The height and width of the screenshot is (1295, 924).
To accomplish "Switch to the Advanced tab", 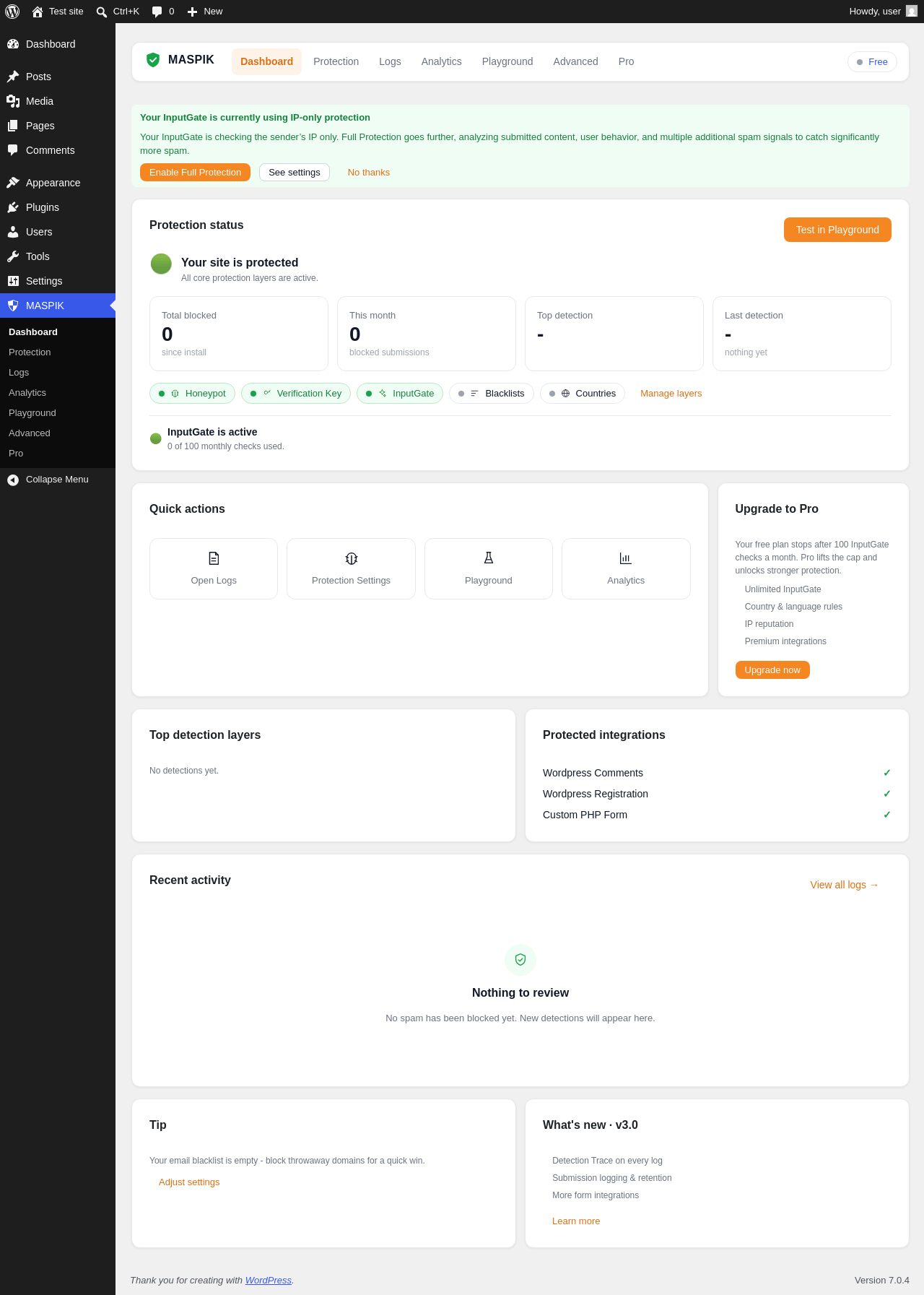I will click(576, 61).
